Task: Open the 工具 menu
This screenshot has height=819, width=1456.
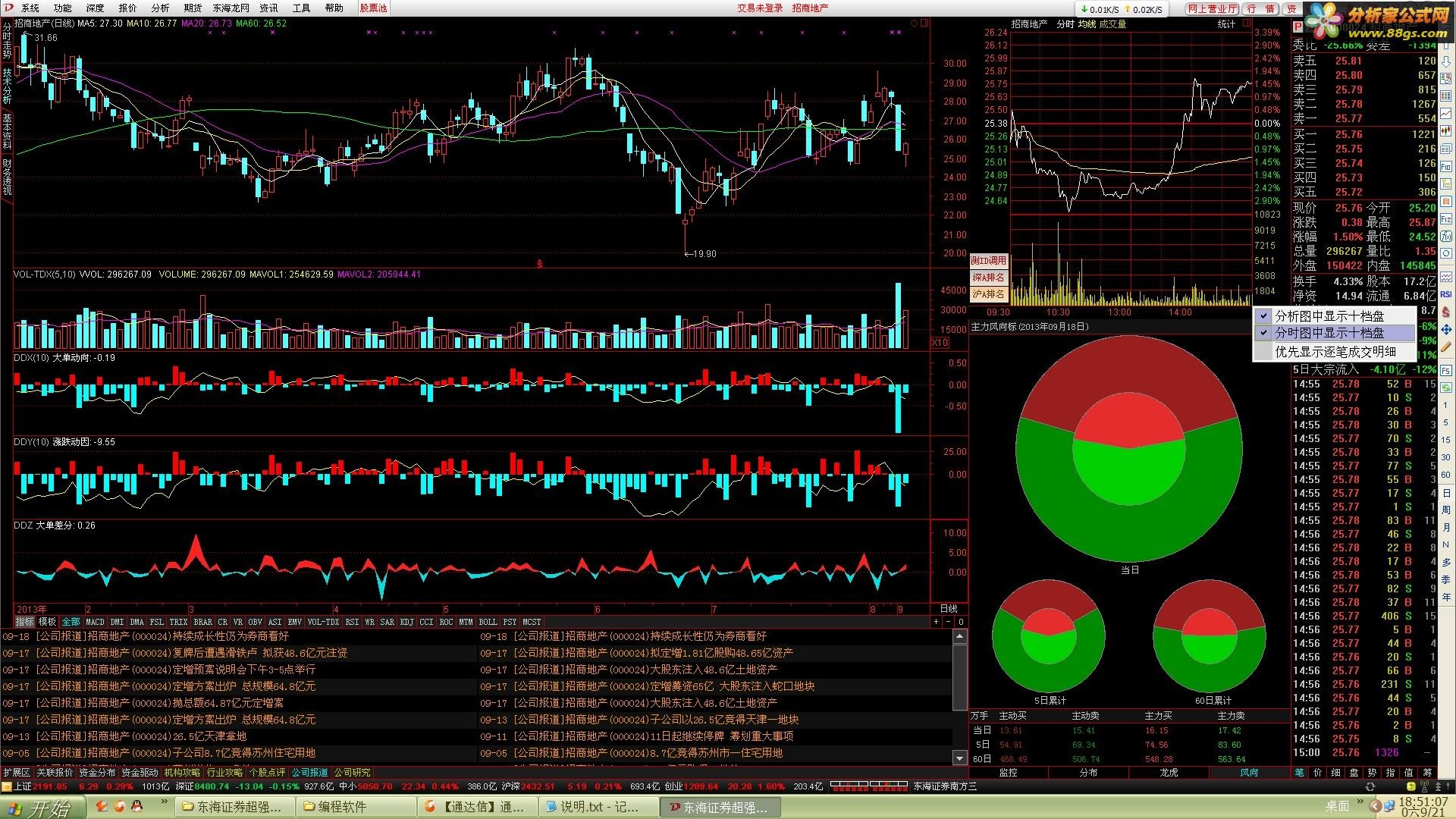Action: tap(301, 8)
